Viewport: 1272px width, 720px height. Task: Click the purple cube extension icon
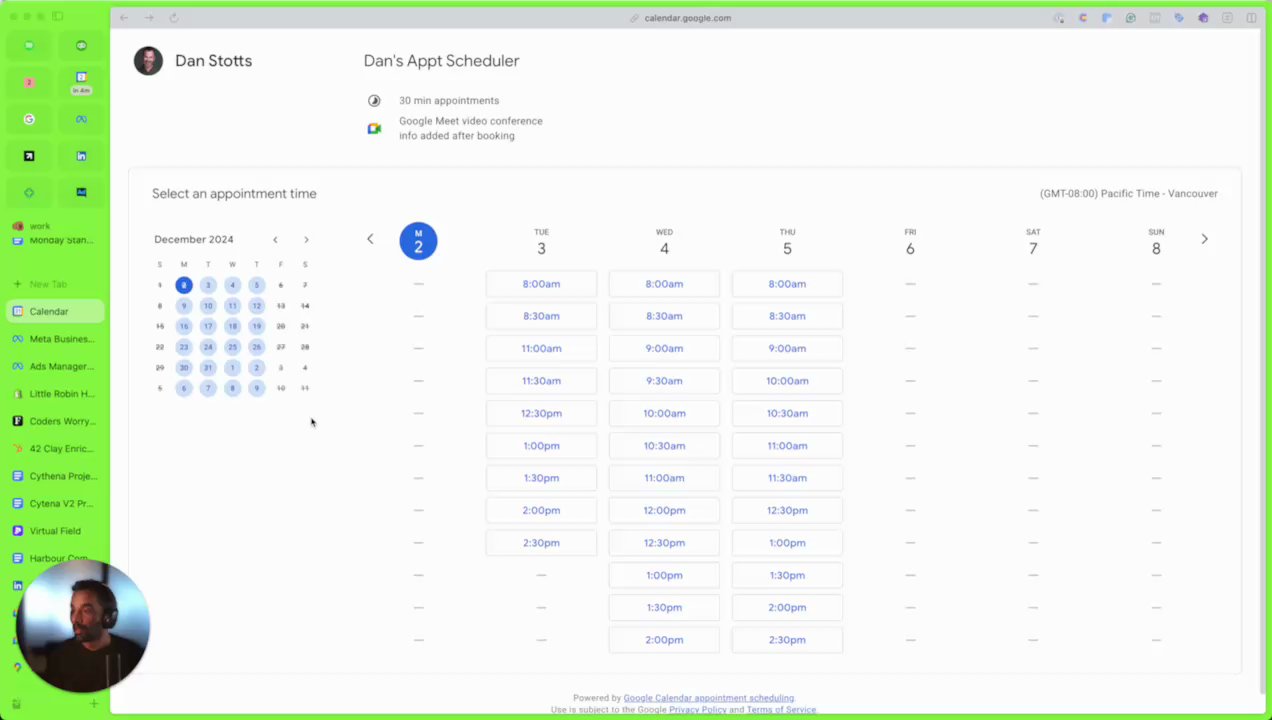tap(1203, 18)
